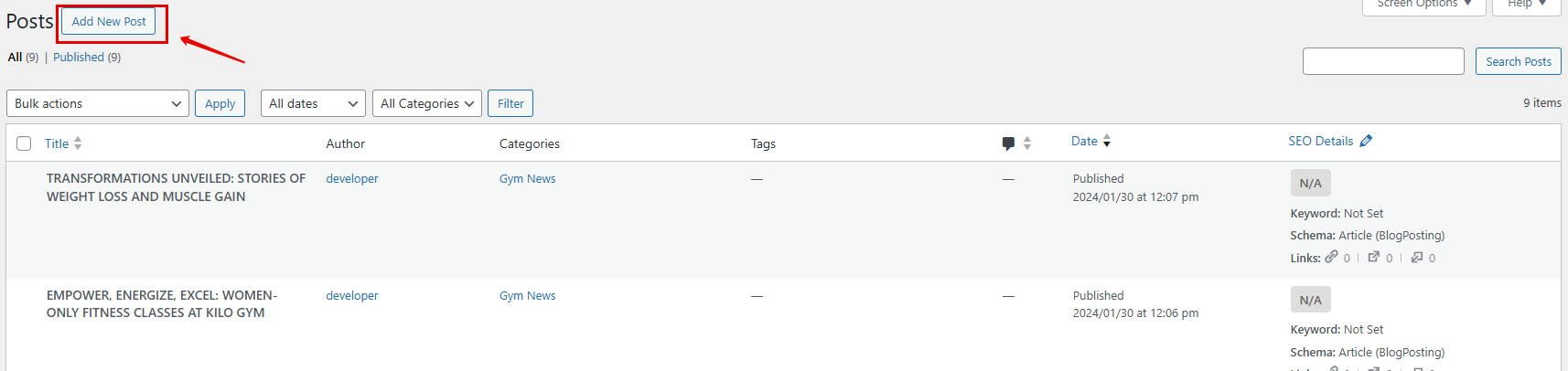Click the comments bubble column icon
The height and width of the screenshot is (371, 1568).
1008,143
